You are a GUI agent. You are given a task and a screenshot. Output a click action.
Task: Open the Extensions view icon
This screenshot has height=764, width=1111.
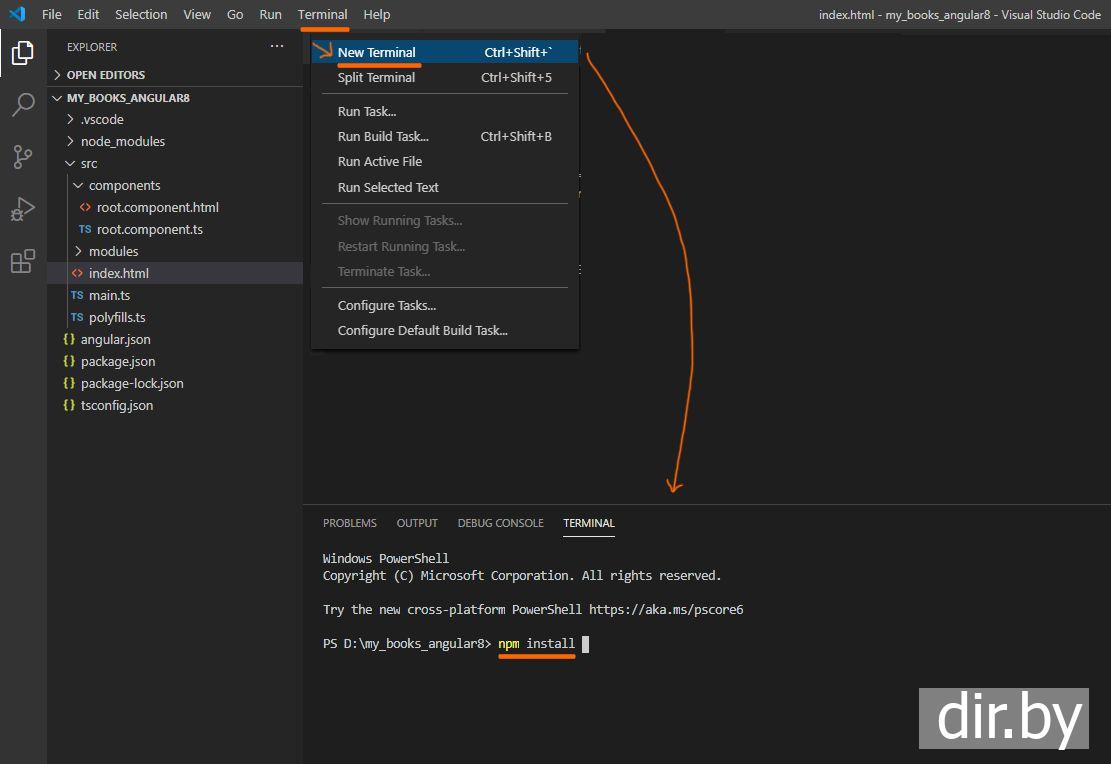22,262
